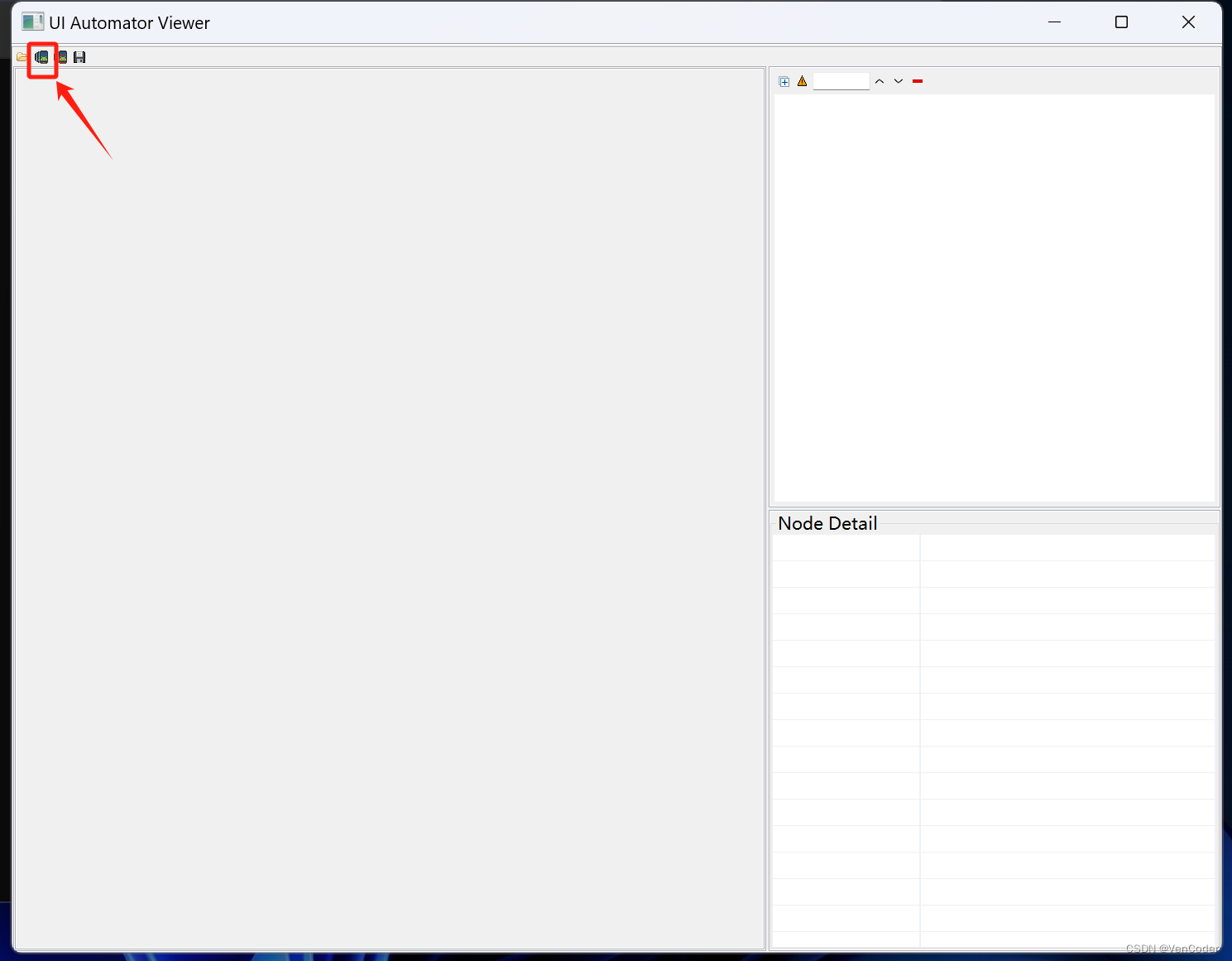Save the screenshot with floppy disk icon
Screen dimensions: 1232x961
[79, 57]
